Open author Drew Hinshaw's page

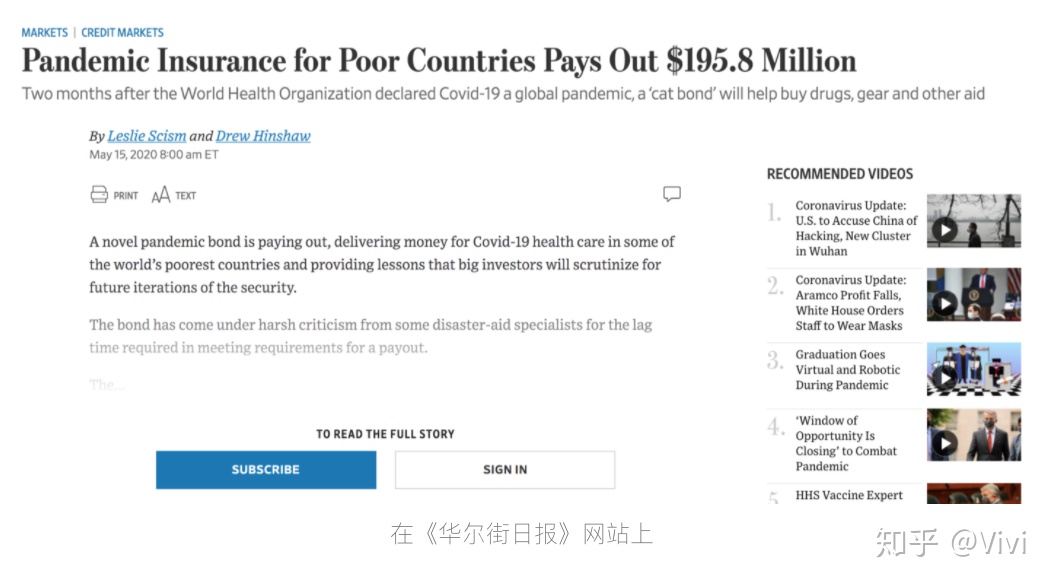263,136
